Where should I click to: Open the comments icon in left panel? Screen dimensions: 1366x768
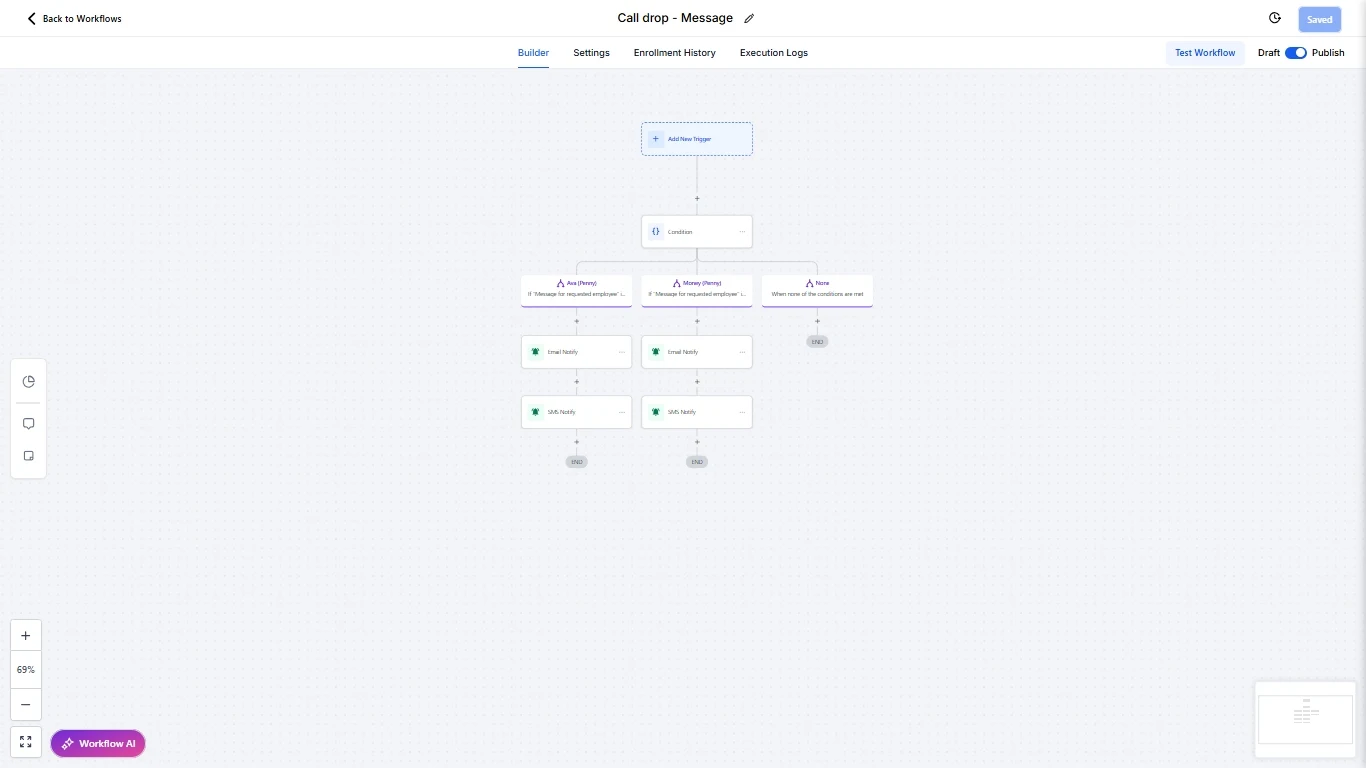click(x=28, y=424)
